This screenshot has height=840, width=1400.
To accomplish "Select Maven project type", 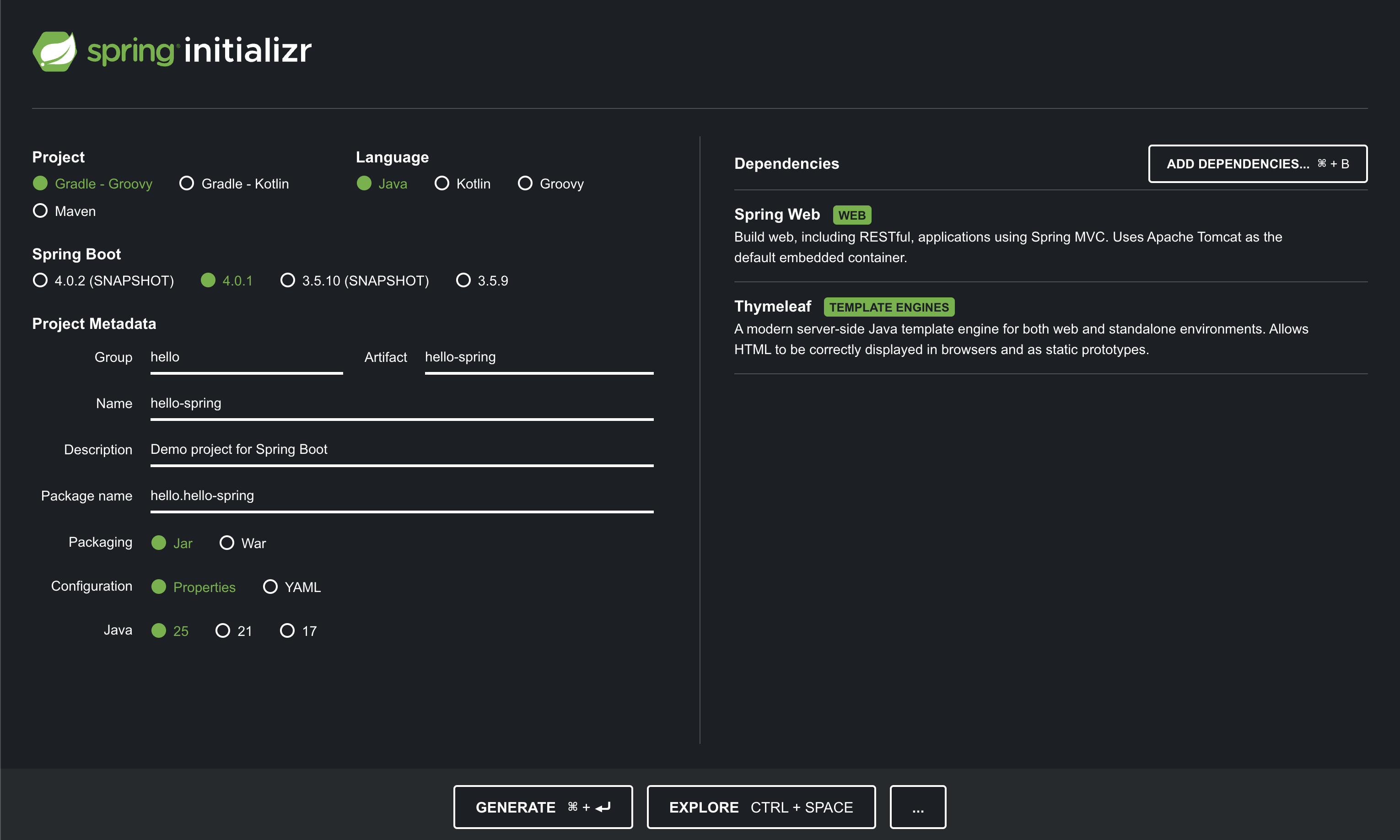I will click(41, 211).
